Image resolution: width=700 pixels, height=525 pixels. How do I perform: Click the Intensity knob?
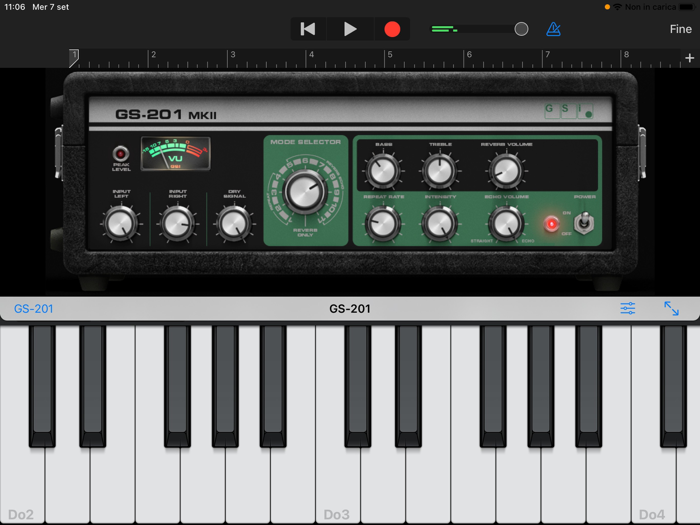tap(440, 223)
